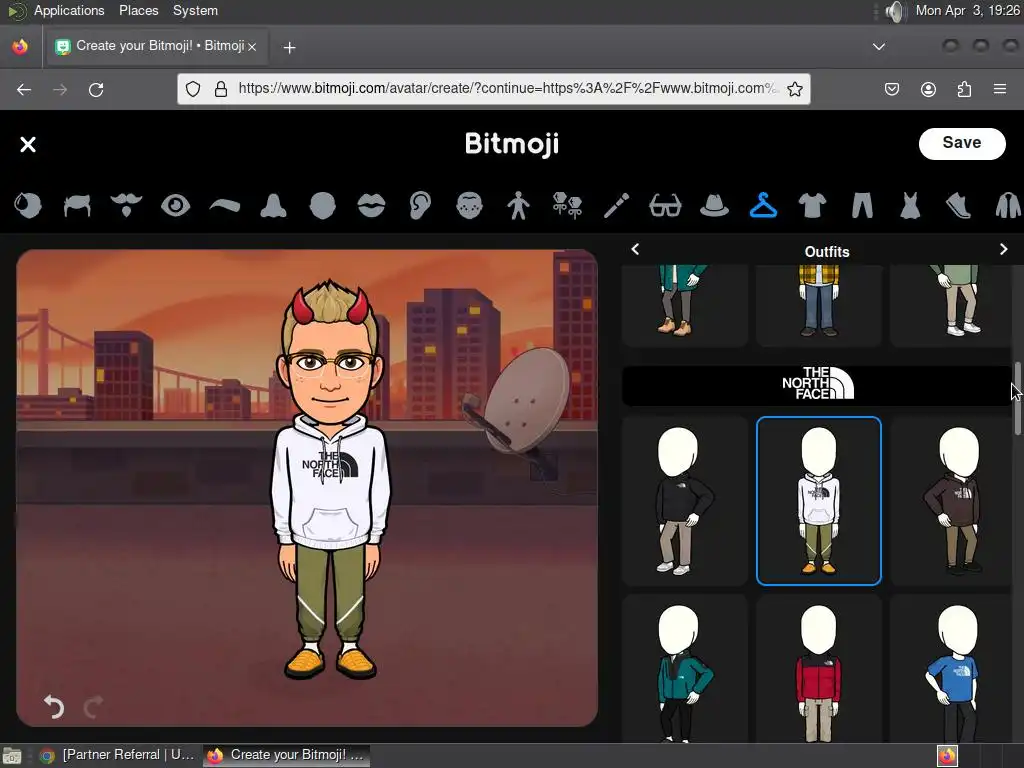Viewport: 1024px width, 768px height.
Task: Show desktop via bottom-left taskbar icon
Action: (12, 756)
